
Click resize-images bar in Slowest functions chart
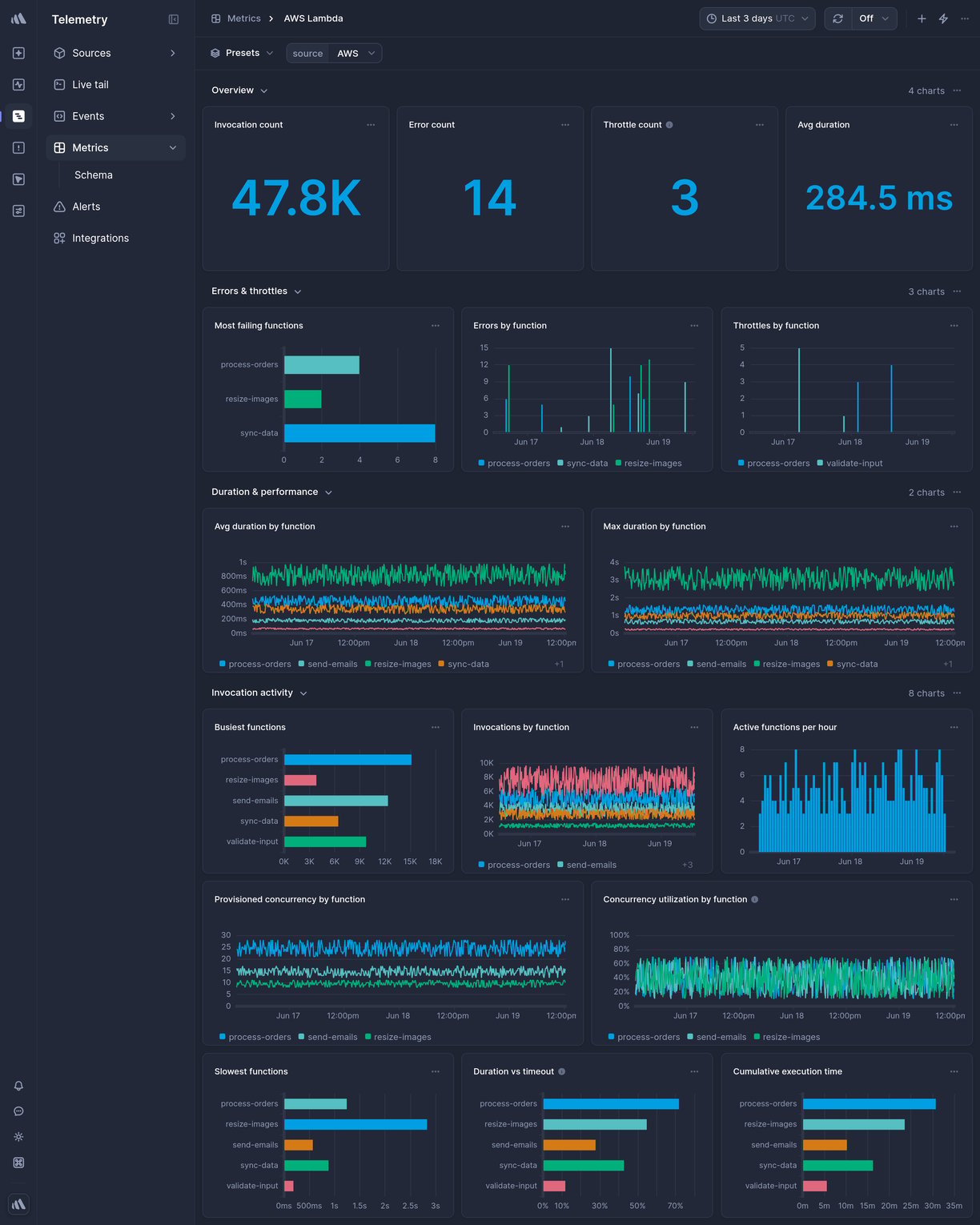coord(355,1124)
